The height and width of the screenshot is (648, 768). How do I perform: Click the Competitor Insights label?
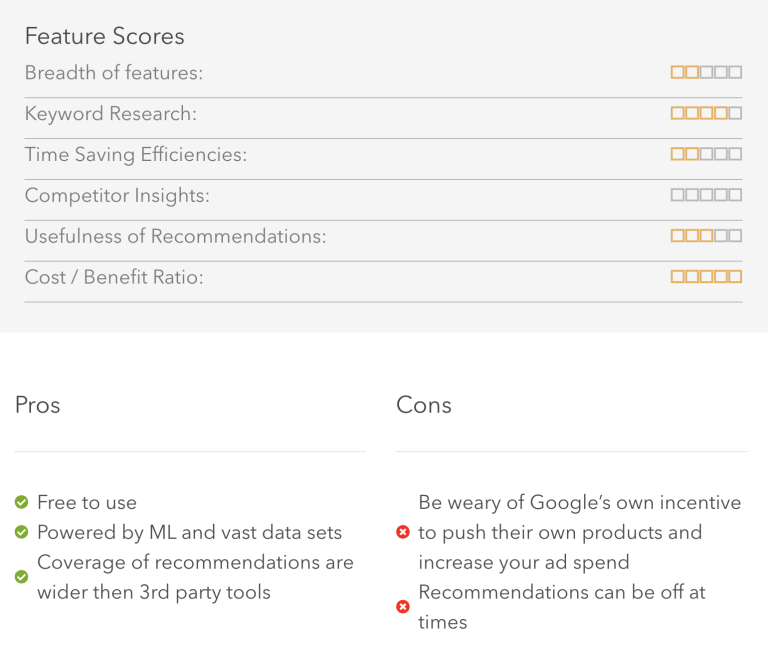point(117,195)
